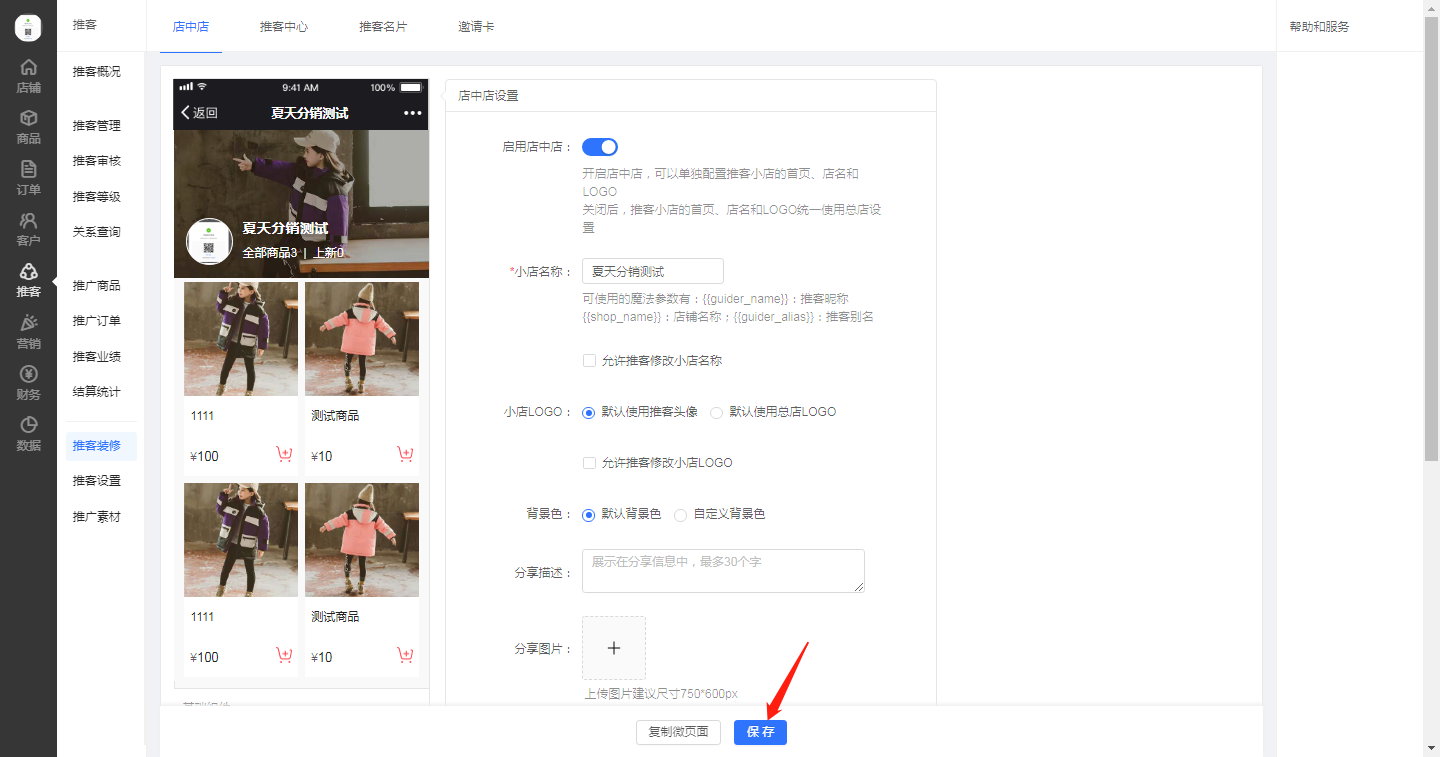Tap the three-dot menu in phone preview
Viewport: 1440px width, 757px height.
pyautogui.click(x=412, y=113)
